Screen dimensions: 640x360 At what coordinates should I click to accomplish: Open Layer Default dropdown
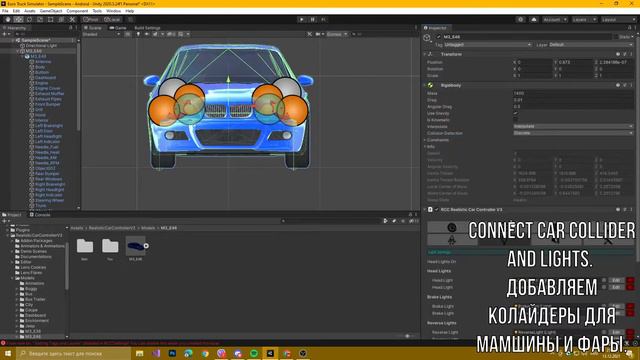coord(591,44)
